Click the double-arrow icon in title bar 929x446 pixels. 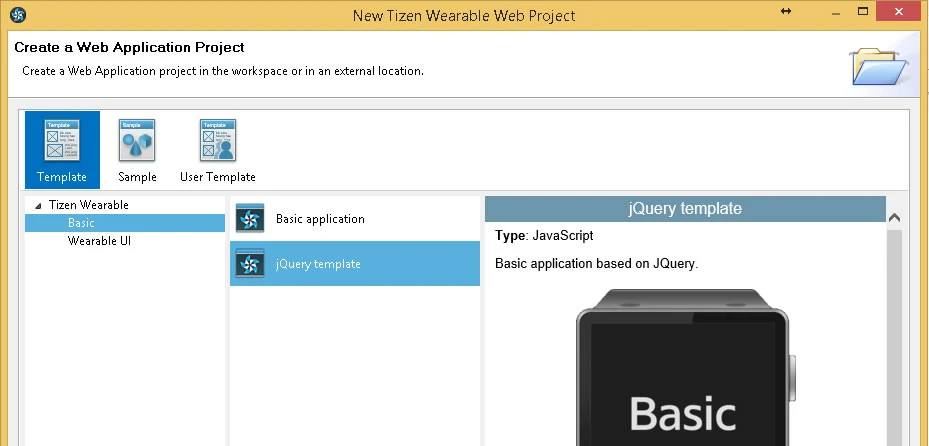click(x=786, y=11)
